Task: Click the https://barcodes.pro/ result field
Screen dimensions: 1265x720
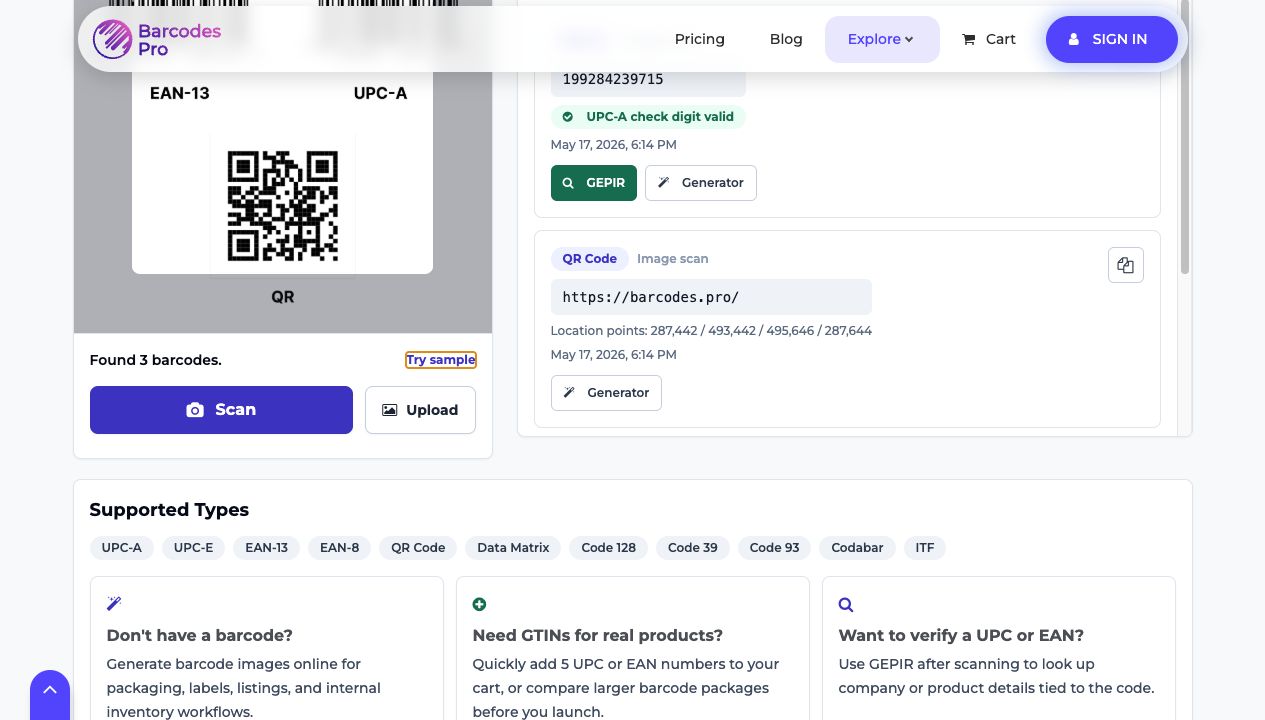Action: pos(711,297)
